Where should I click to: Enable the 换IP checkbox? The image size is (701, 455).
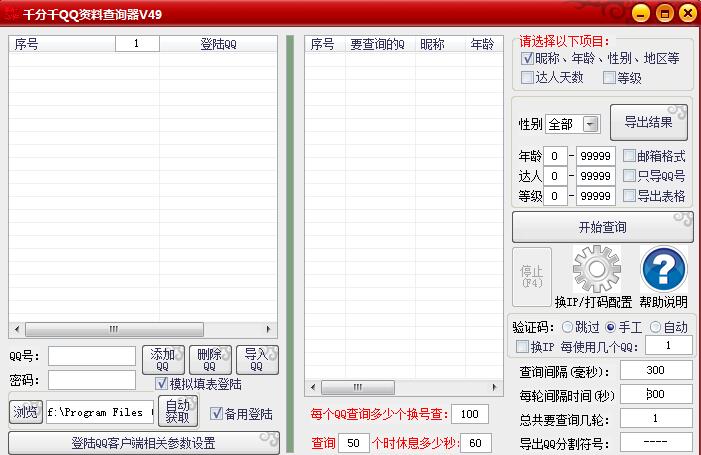click(x=522, y=346)
